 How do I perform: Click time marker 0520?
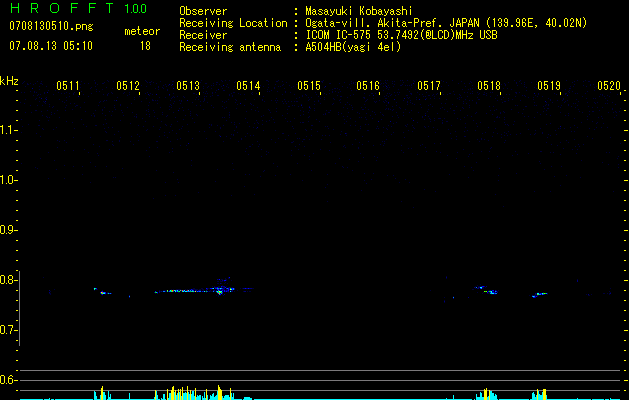(609, 86)
